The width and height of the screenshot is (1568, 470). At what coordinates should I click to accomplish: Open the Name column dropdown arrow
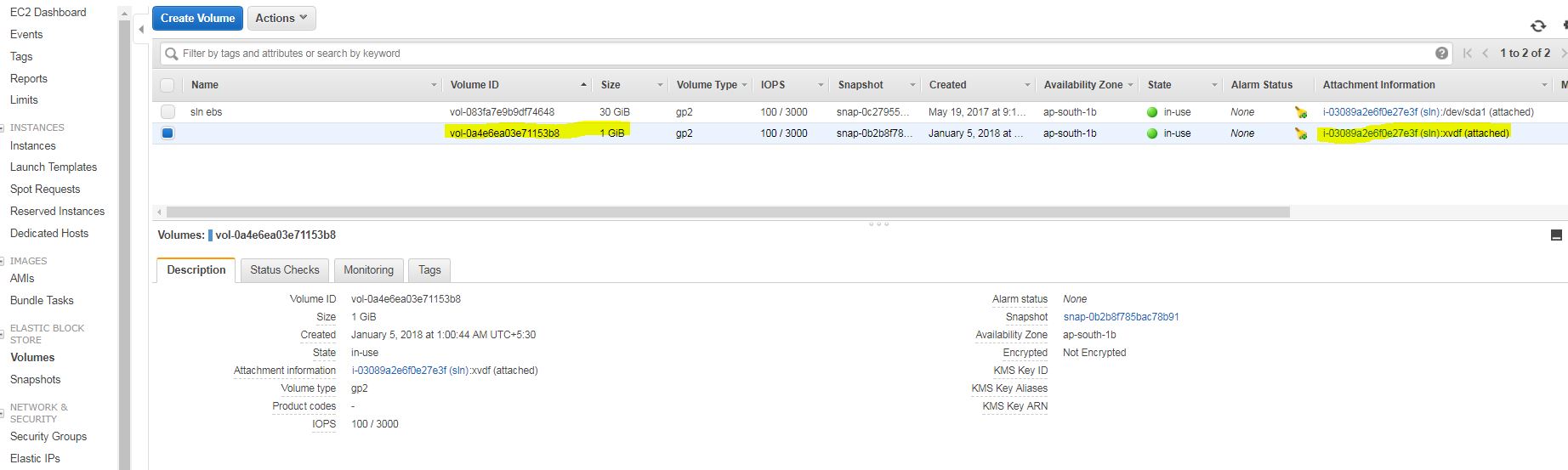point(434,85)
